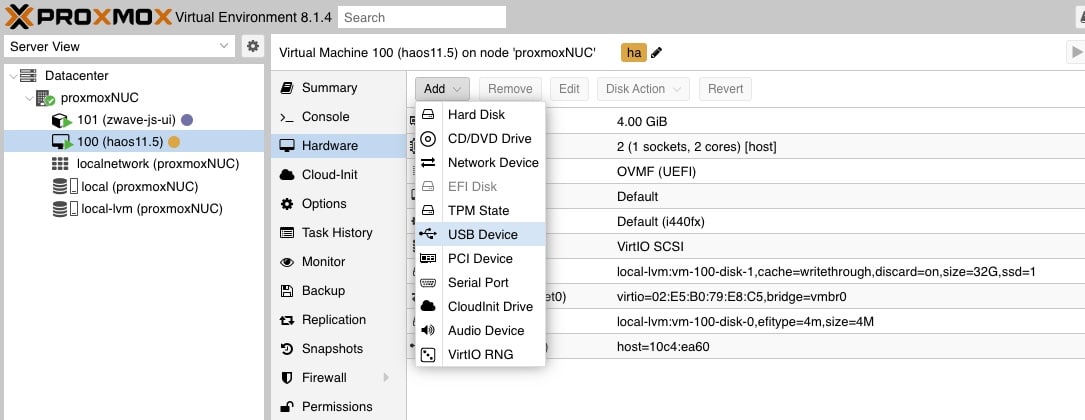Screen dimensions: 1085x420
Task: Select the virtio network device row
Action: tap(746, 297)
